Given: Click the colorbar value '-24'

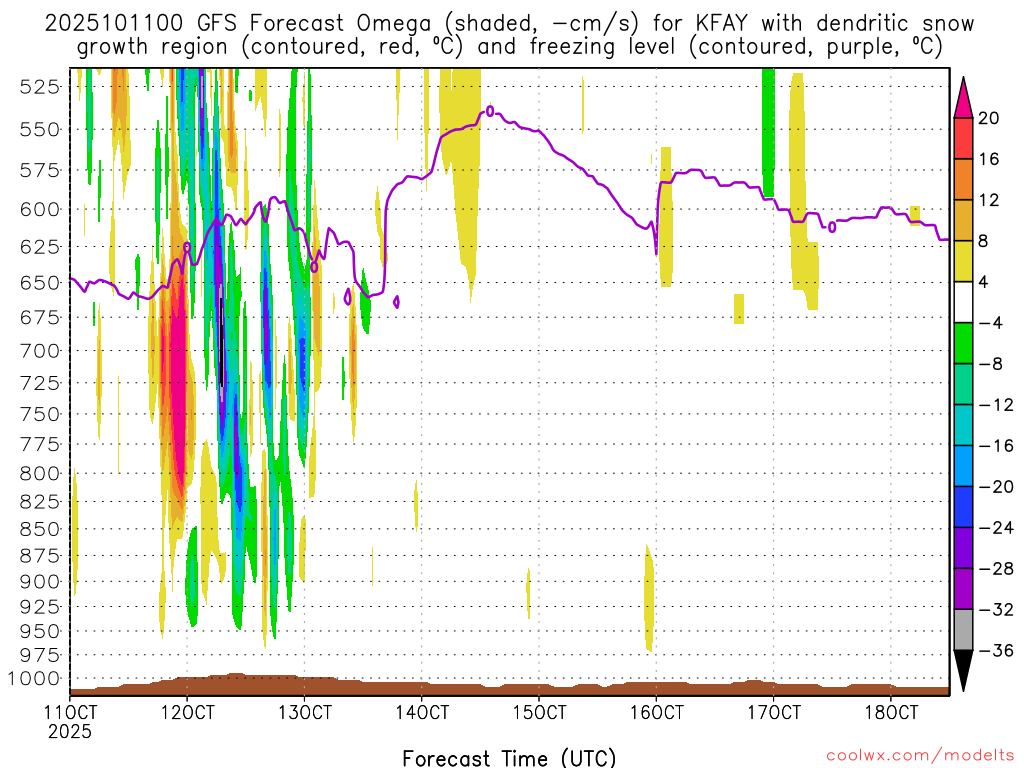Looking at the screenshot, I should [x=996, y=528].
